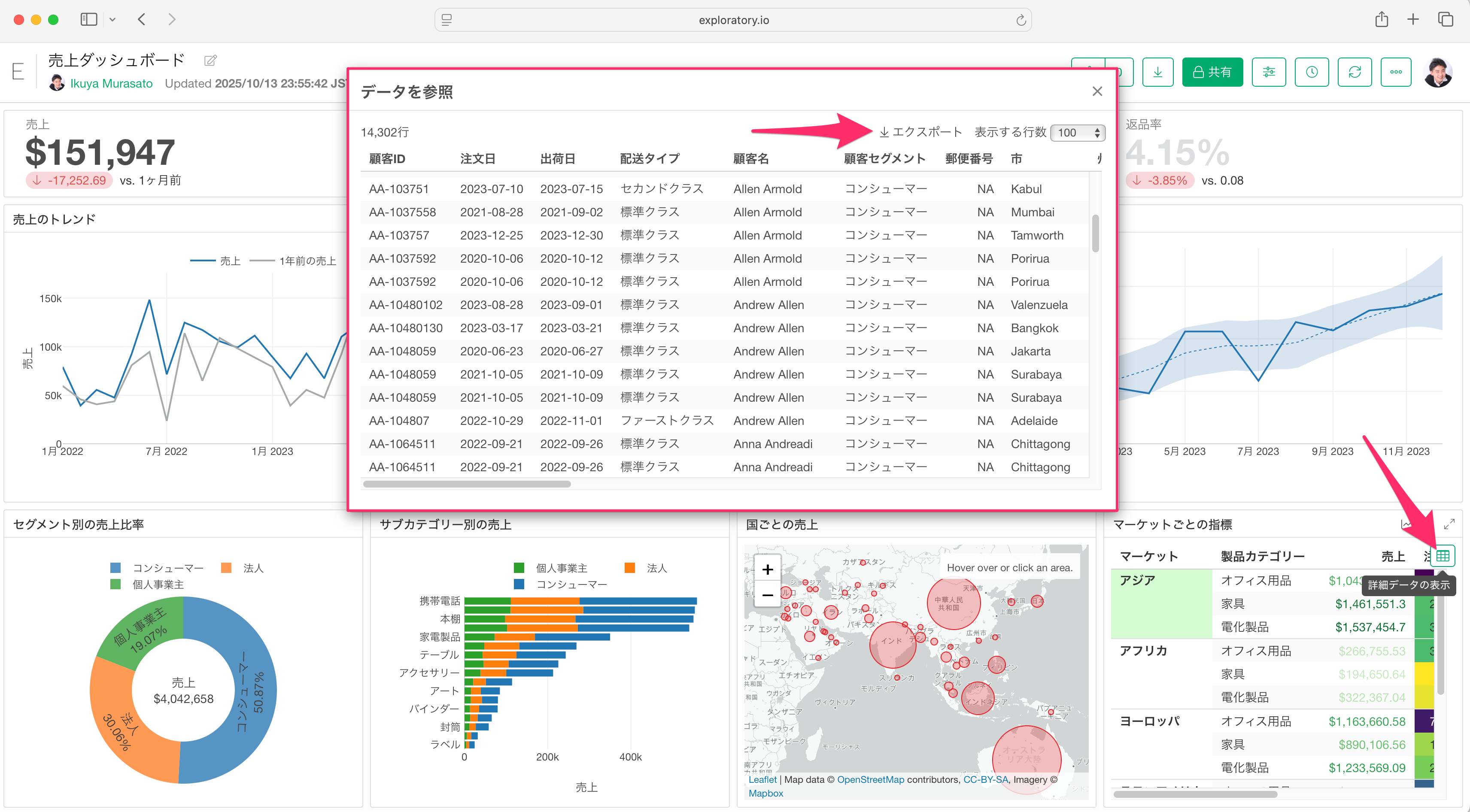The image size is (1470, 812).
Task: Click the horizontal scrollbar in data table
Action: pyautogui.click(x=467, y=484)
